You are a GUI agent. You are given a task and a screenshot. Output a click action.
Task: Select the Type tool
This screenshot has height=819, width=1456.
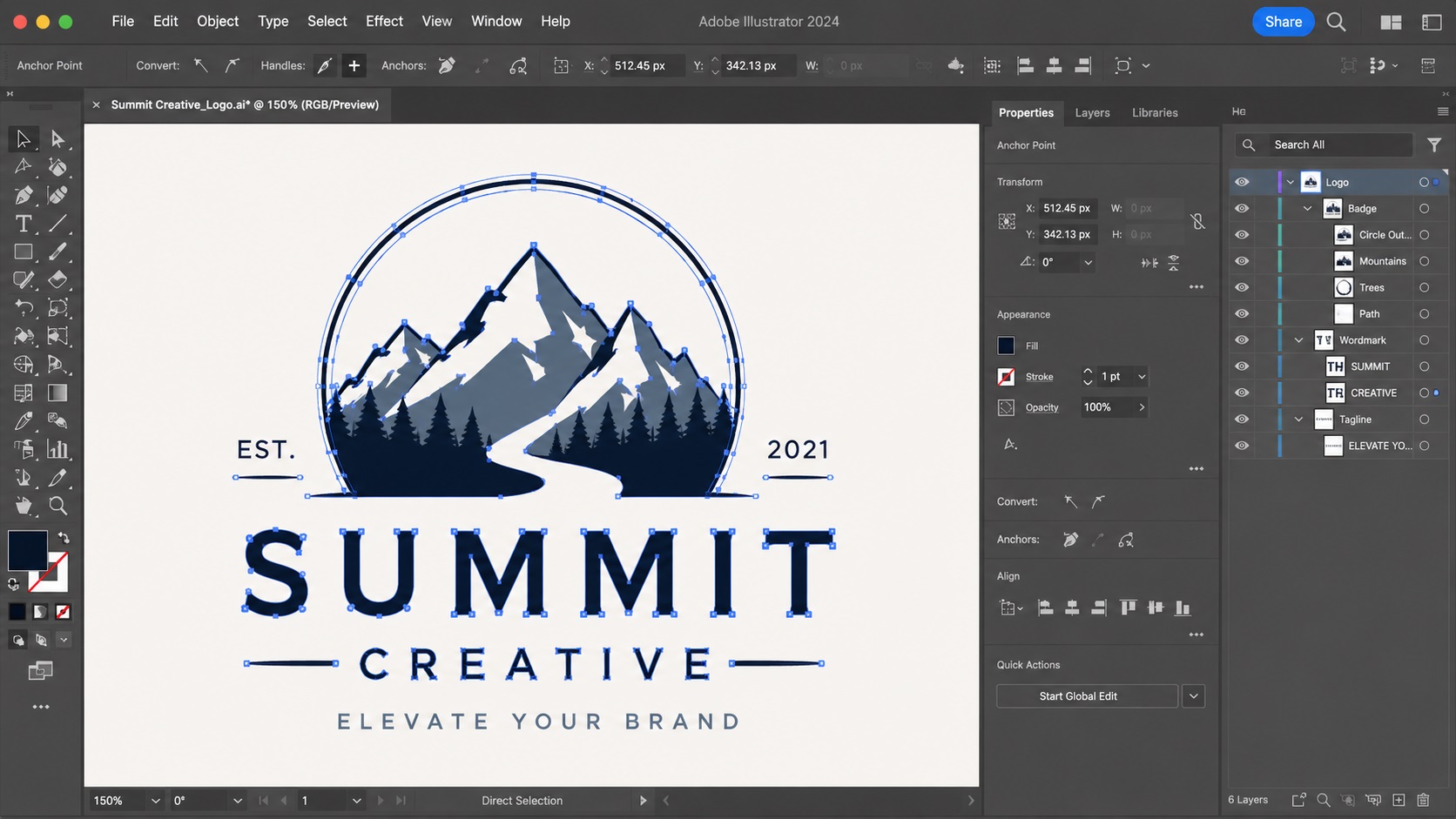point(24,224)
